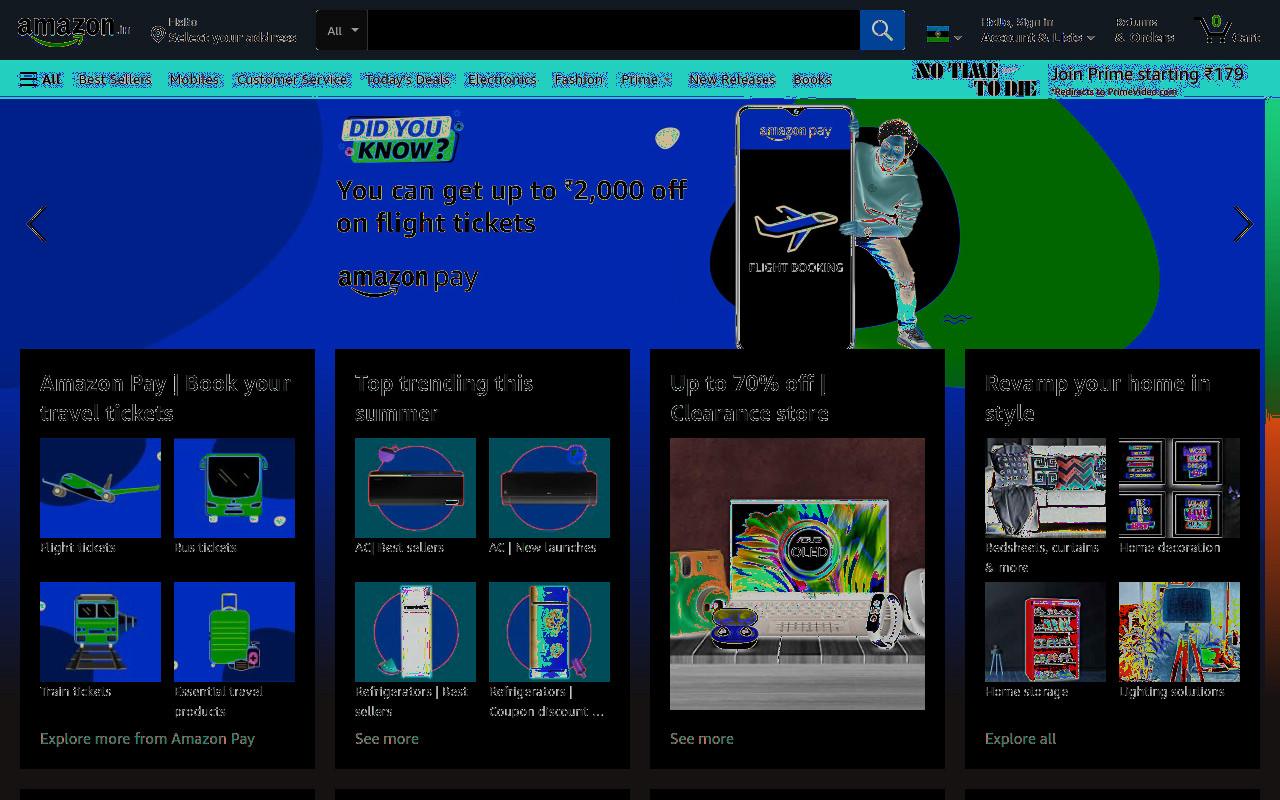Open the Refrigerators Best sellers image
Screen dimensions: 1280x800
(x=415, y=632)
